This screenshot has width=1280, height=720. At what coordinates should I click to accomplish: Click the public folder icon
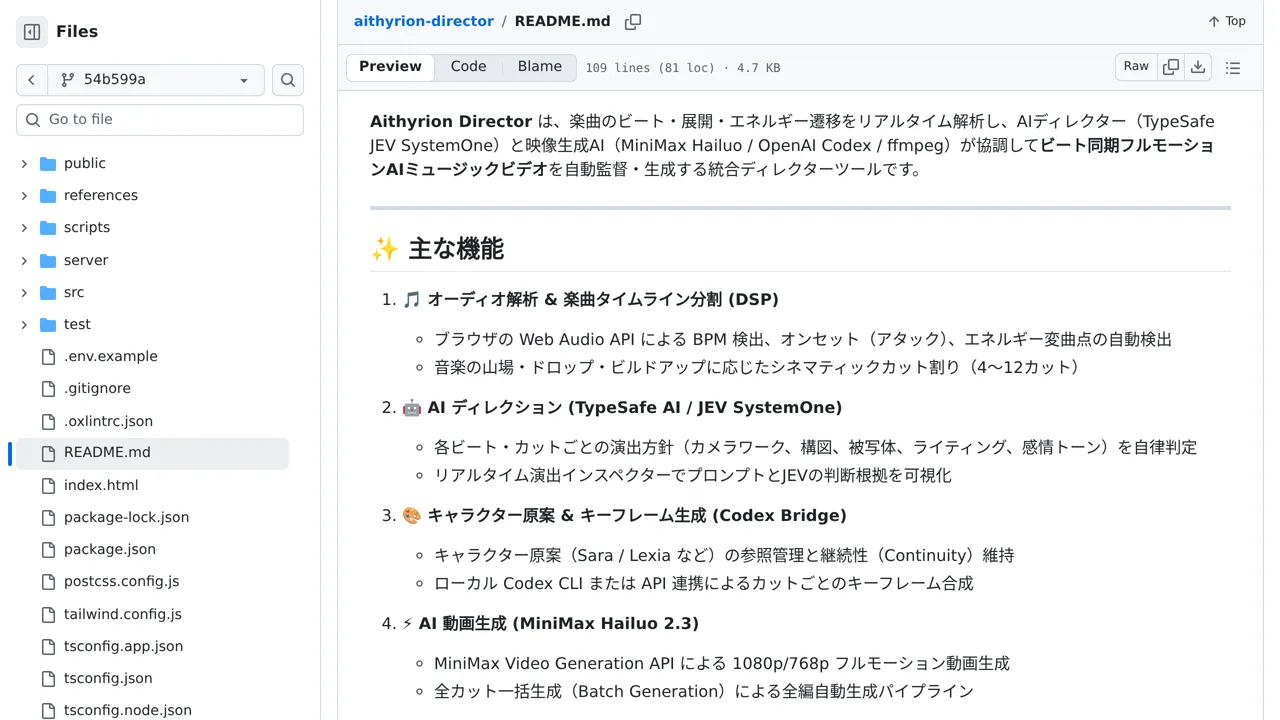[x=48, y=164]
